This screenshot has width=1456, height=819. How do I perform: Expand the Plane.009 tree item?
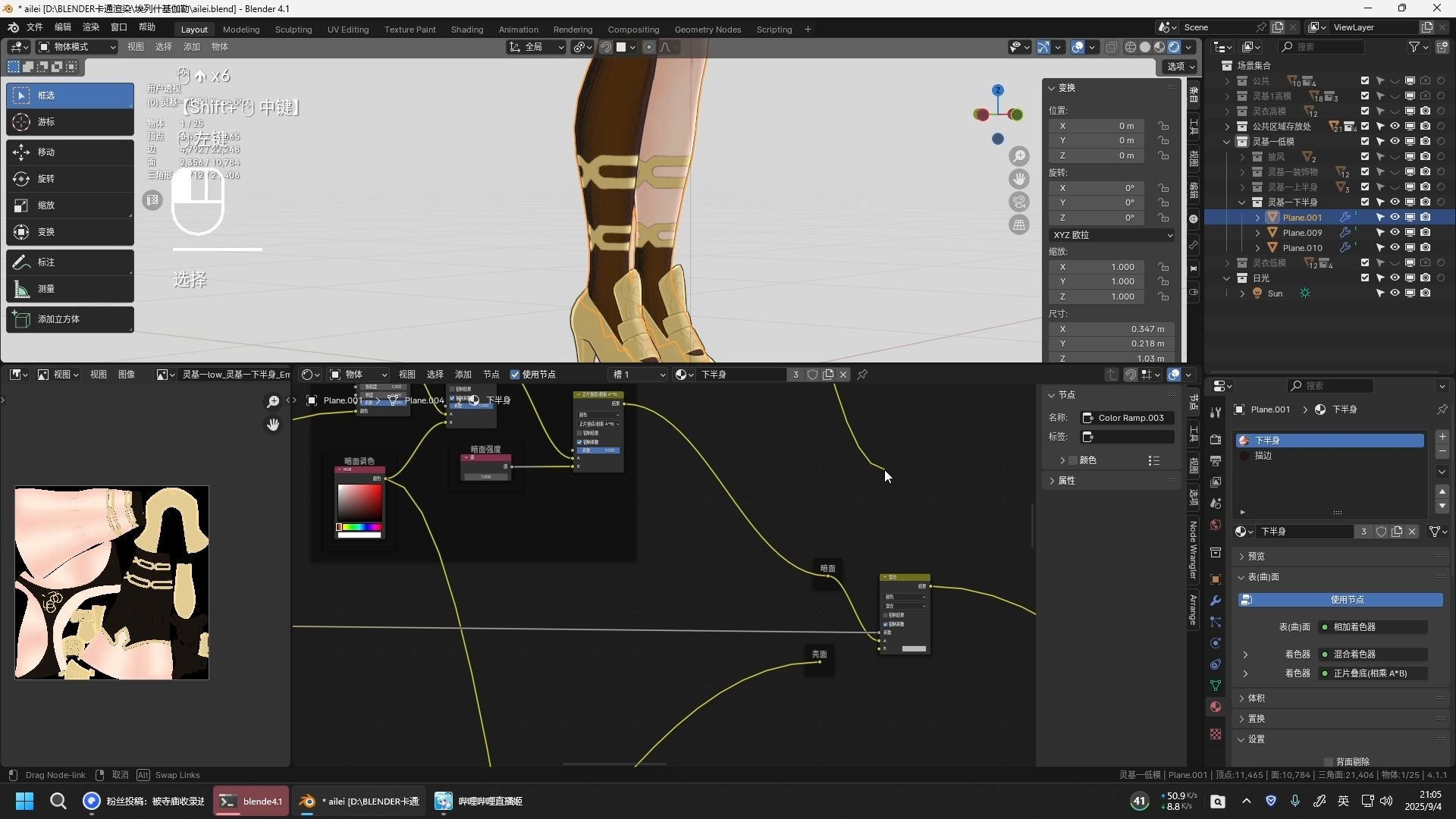[x=1257, y=233]
